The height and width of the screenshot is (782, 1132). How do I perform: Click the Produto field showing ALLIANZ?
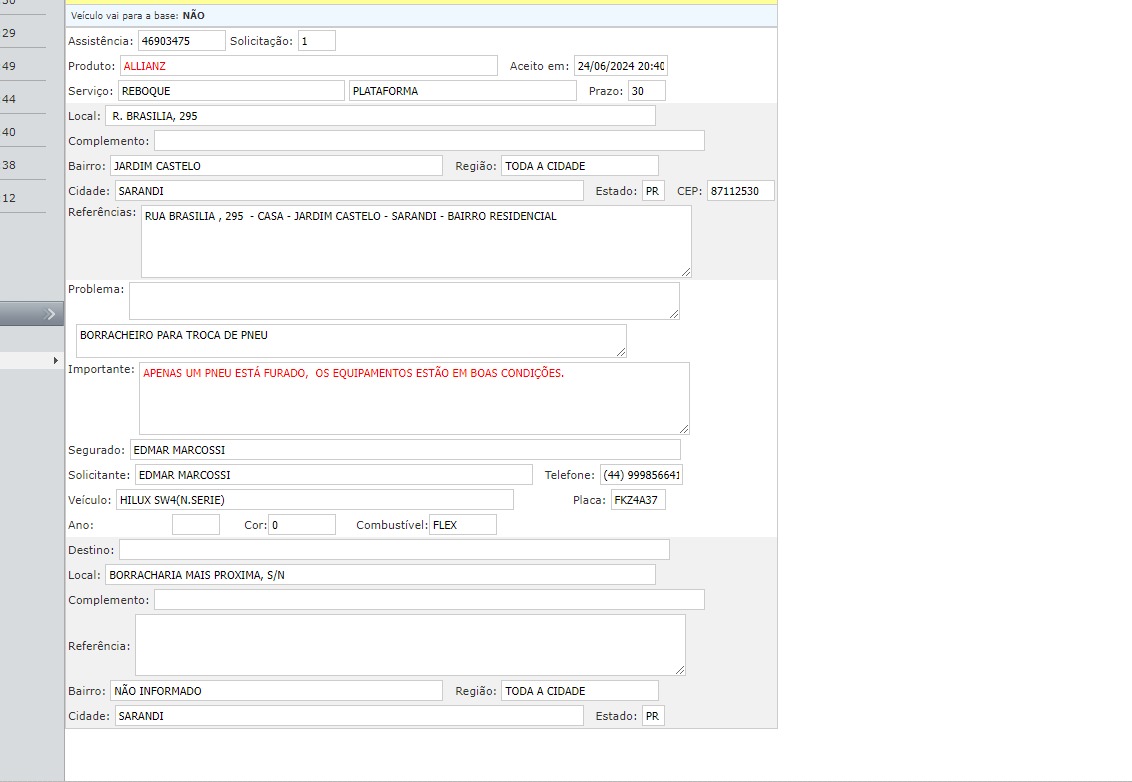(308, 66)
